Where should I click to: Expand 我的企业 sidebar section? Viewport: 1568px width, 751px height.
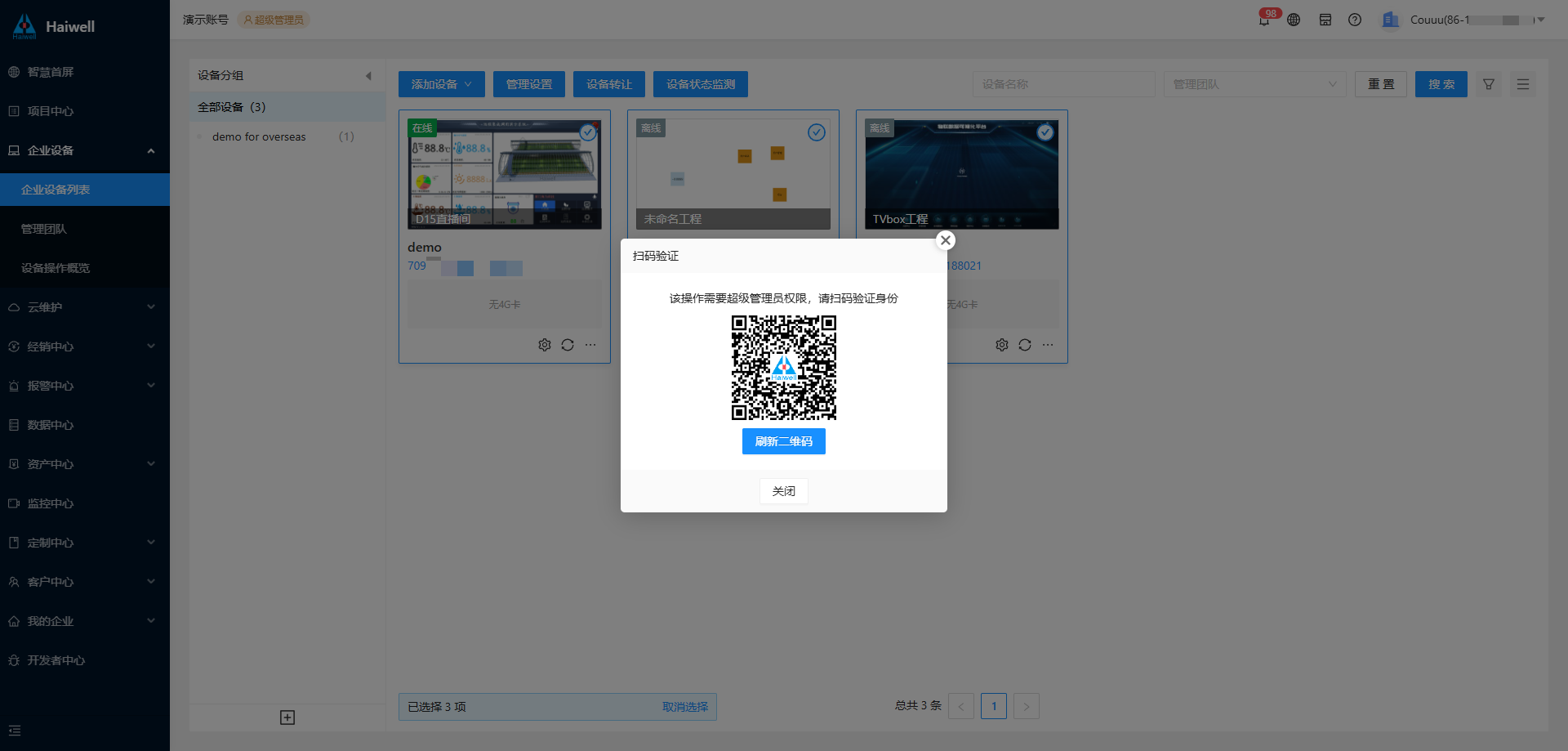click(x=85, y=621)
